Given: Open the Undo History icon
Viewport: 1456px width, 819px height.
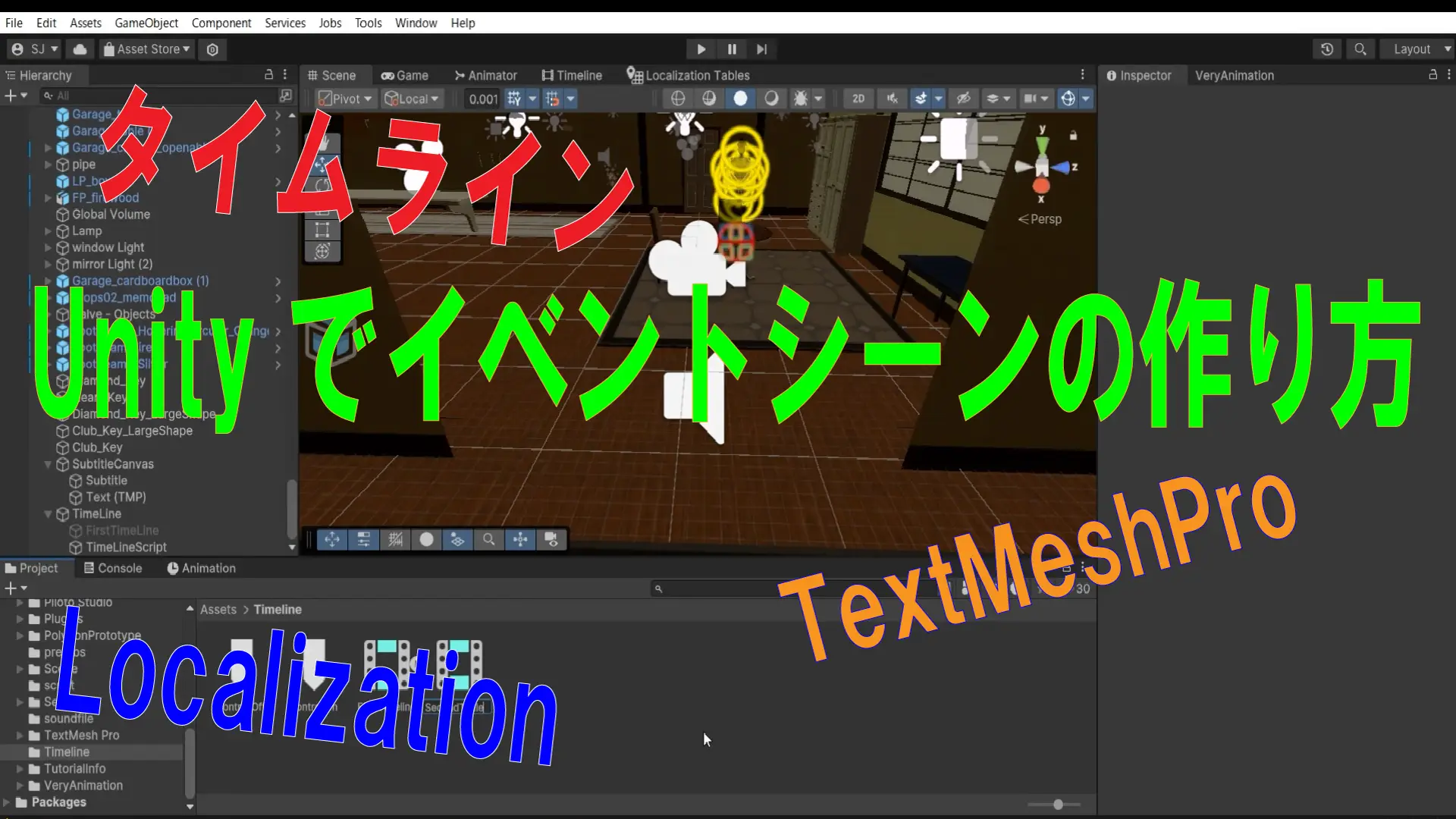Looking at the screenshot, I should point(1326,49).
